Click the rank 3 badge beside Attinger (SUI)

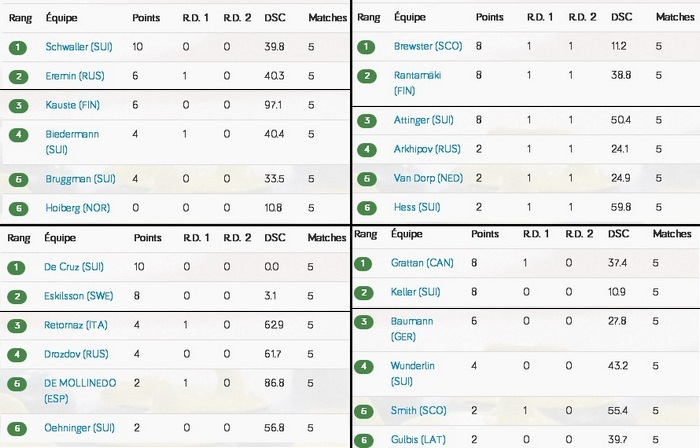tap(369, 121)
